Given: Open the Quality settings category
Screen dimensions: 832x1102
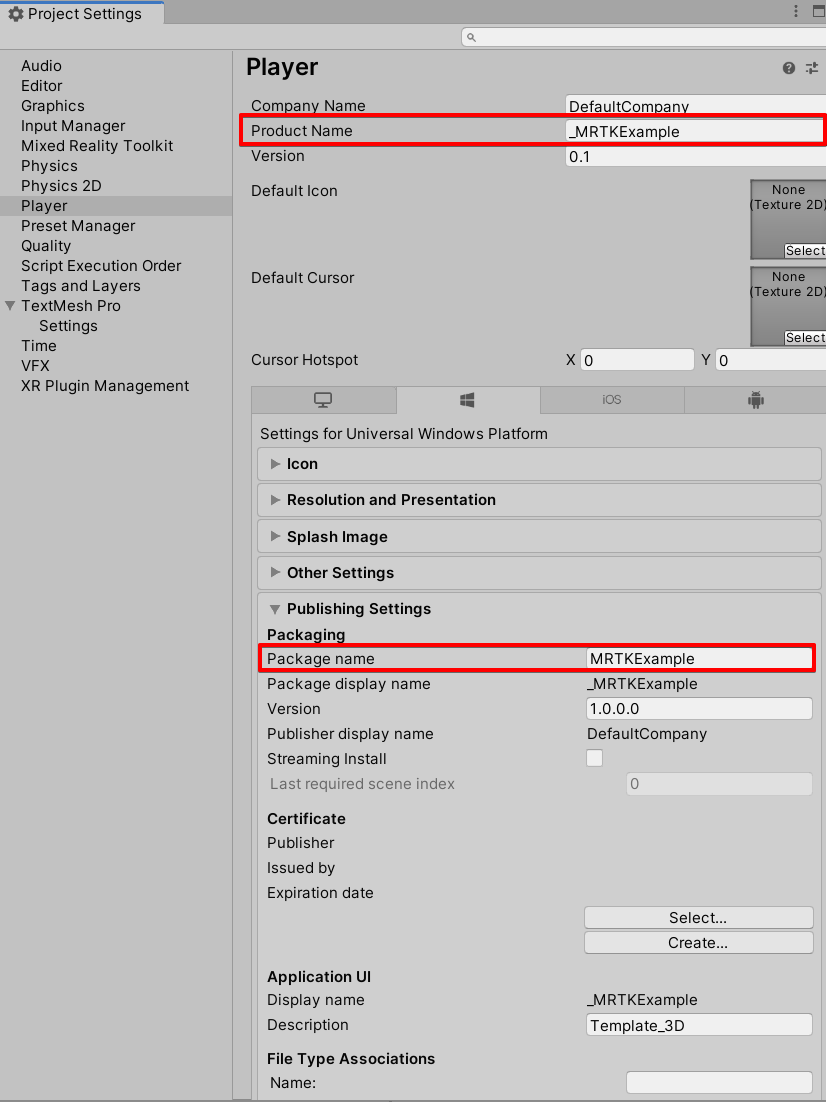Looking at the screenshot, I should (46, 246).
